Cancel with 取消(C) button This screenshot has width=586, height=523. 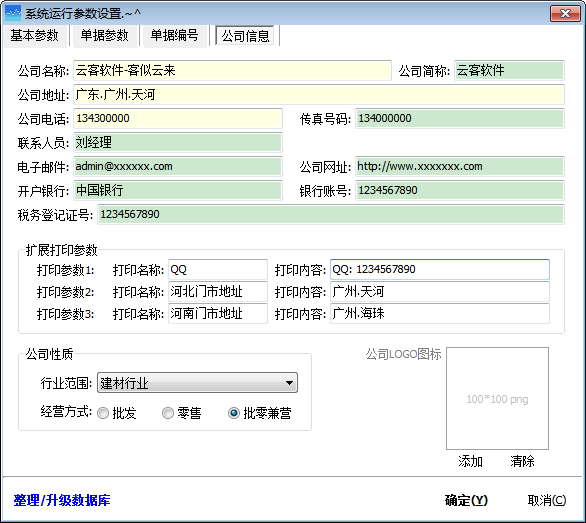pyautogui.click(x=547, y=500)
